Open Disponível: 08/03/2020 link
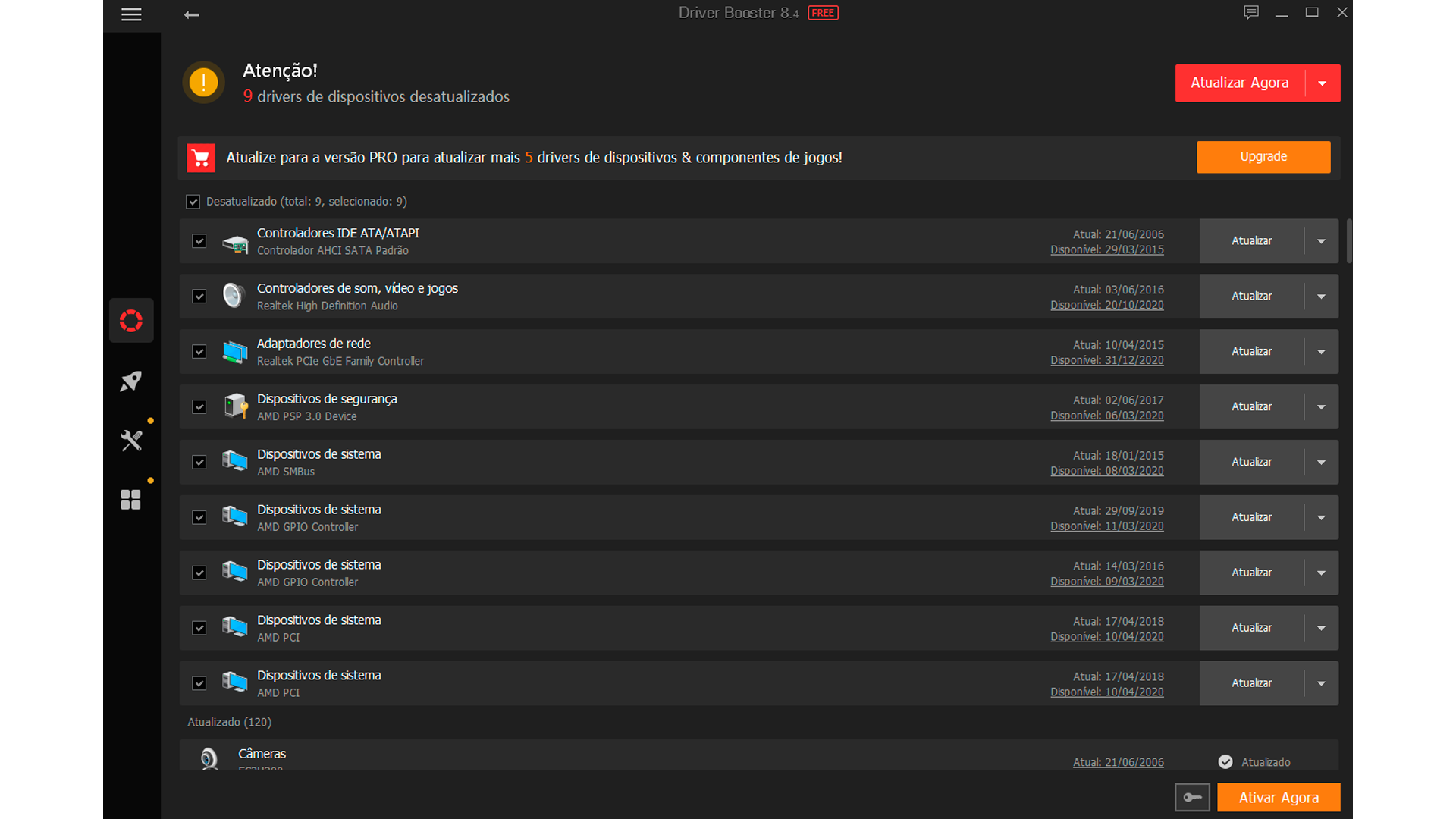The image size is (1456, 819). [x=1107, y=472]
